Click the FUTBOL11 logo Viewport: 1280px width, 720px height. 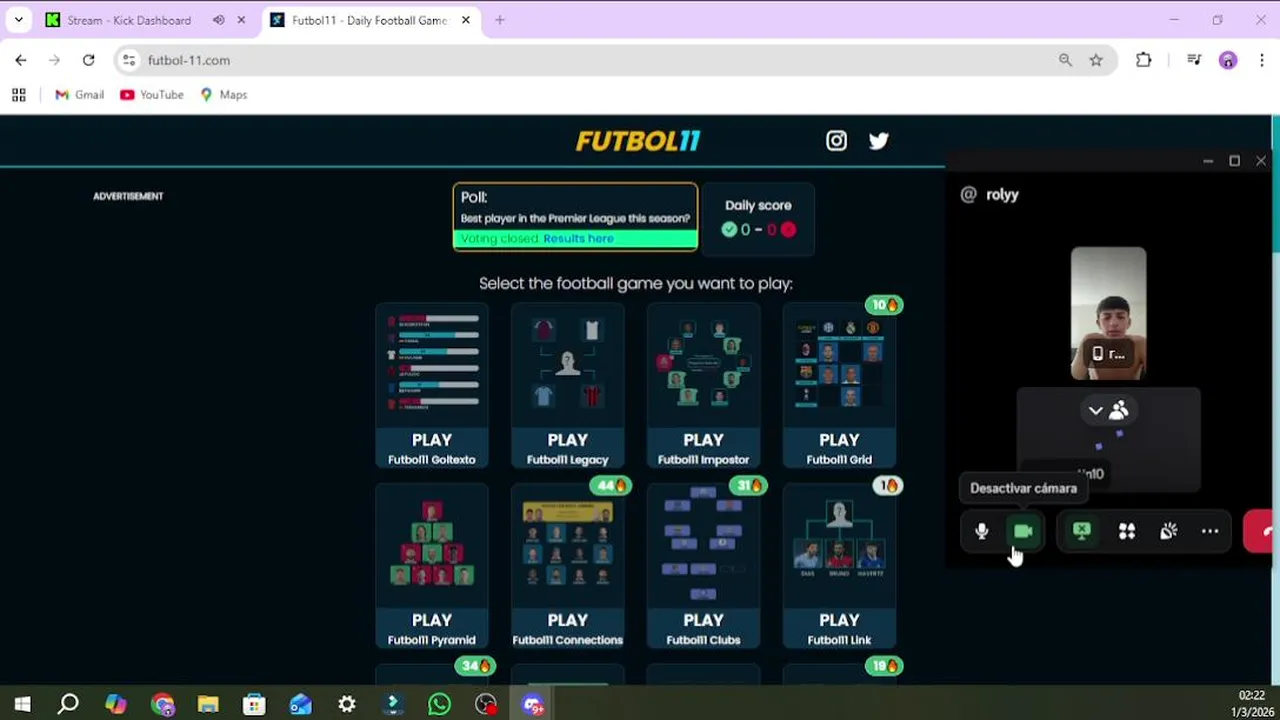[638, 141]
